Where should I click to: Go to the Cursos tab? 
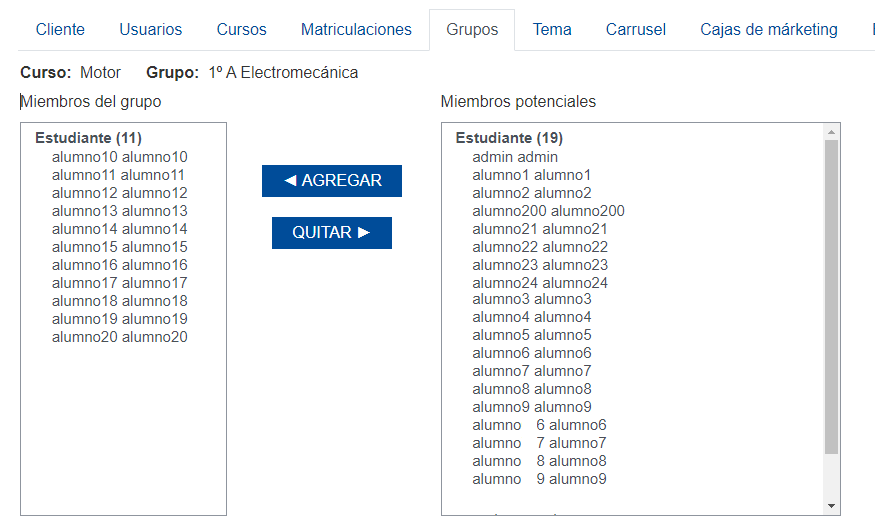click(x=242, y=30)
